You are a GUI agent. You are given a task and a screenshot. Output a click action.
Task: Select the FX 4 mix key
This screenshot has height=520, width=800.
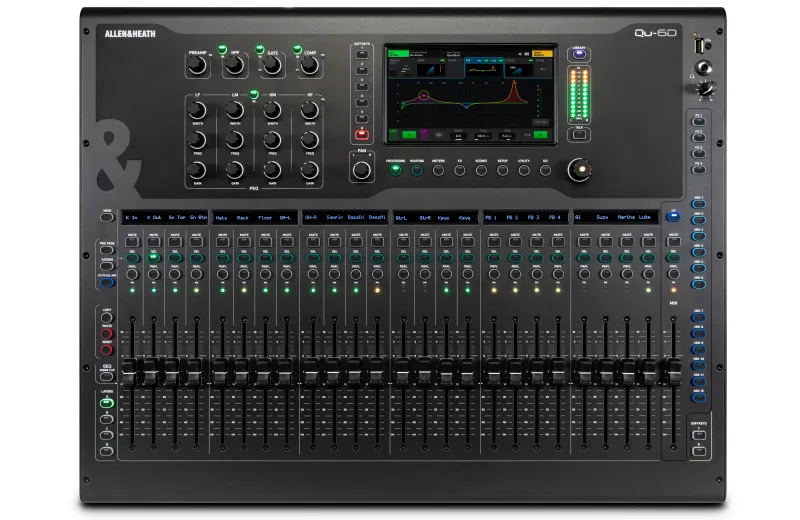pos(698,170)
